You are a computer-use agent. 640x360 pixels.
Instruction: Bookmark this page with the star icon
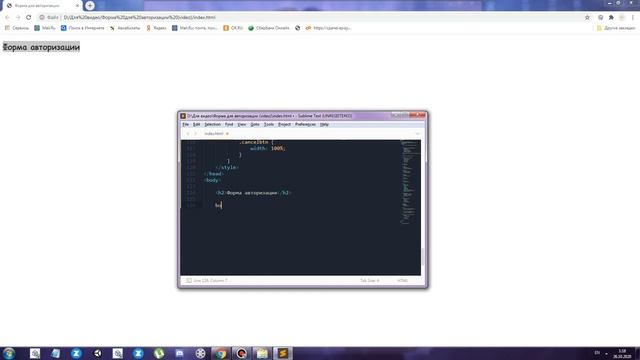pos(587,18)
